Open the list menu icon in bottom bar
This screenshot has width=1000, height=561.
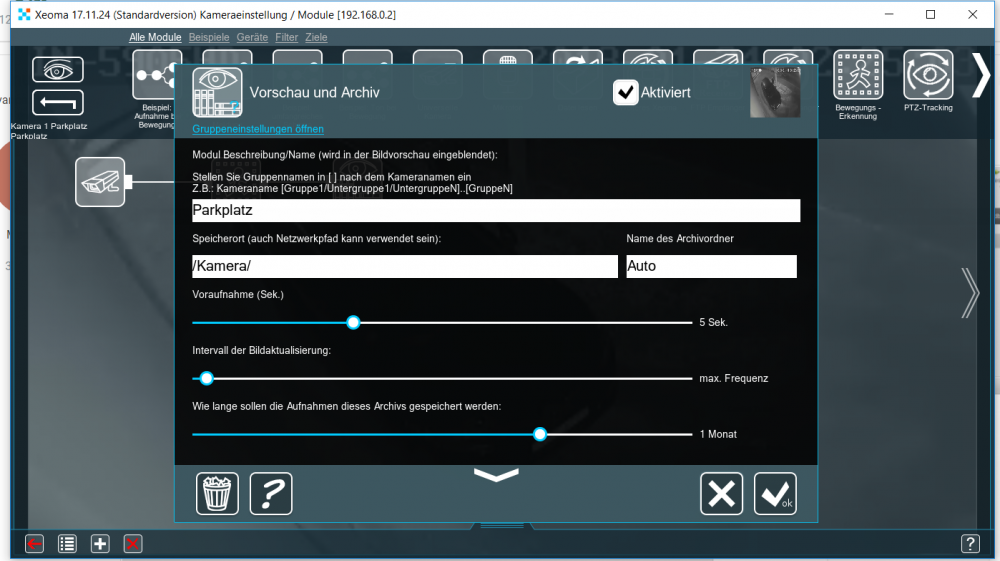67,544
